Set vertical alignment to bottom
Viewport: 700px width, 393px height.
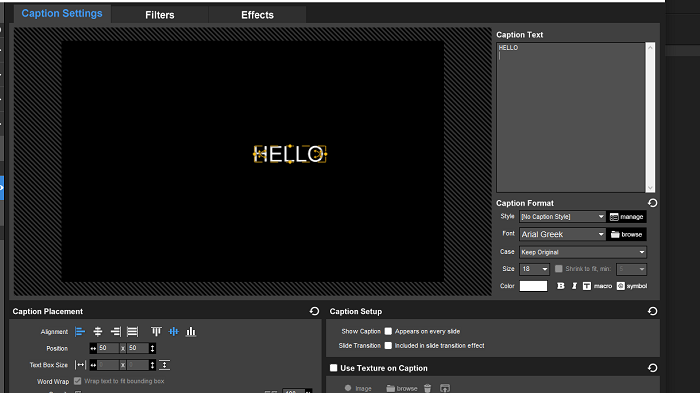point(191,332)
